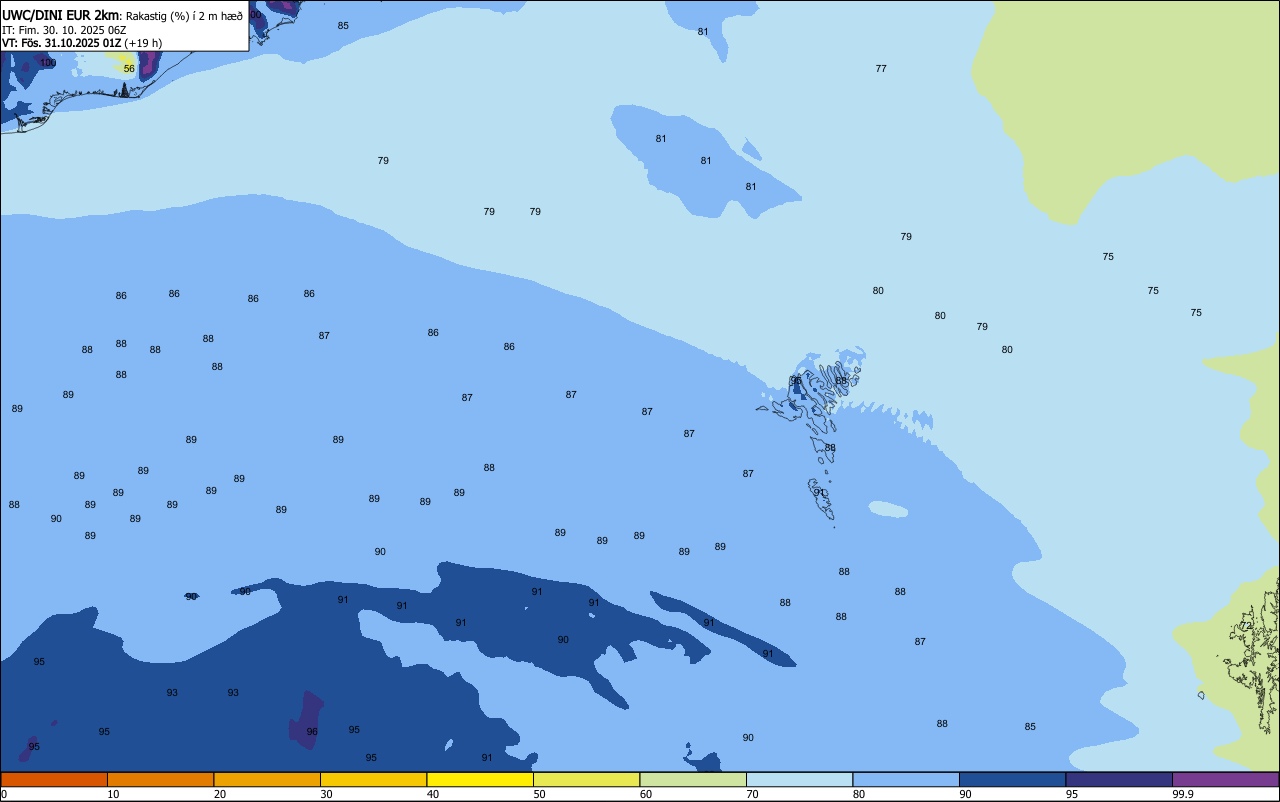Click the map title 'UWC/DINI EUR 2km'
Viewport: 1280px width, 802px height.
pos(61,15)
